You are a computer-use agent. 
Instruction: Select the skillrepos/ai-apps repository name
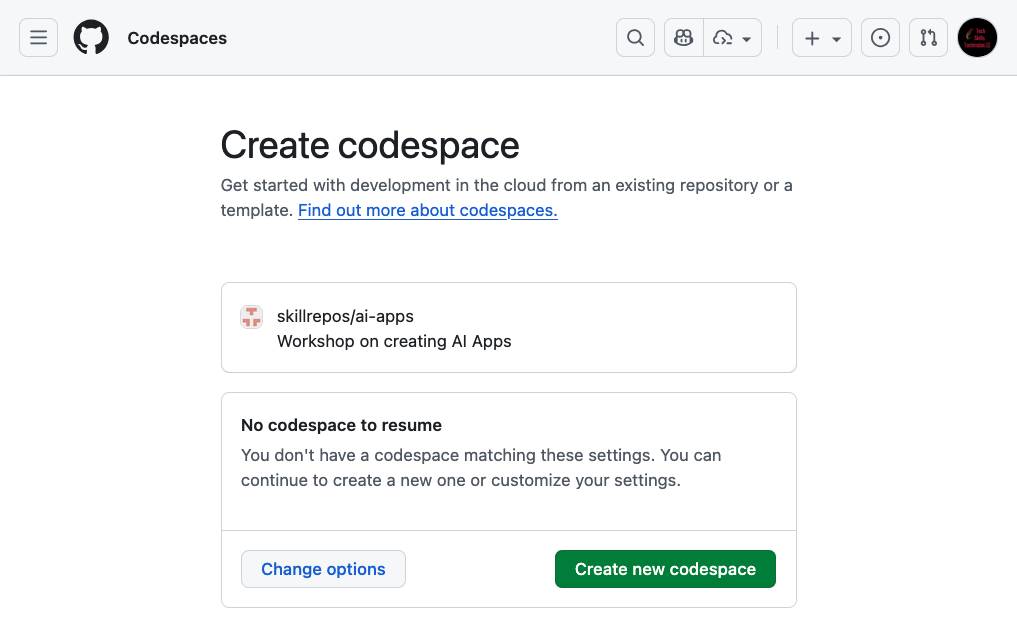pos(345,316)
